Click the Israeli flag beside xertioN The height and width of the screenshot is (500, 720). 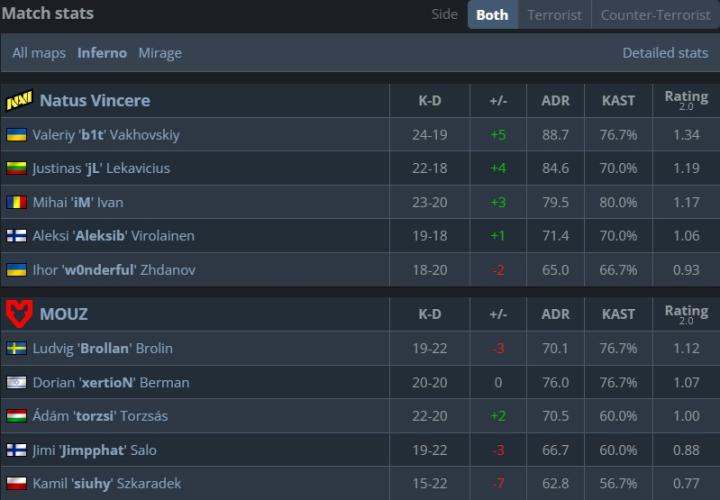point(16,383)
